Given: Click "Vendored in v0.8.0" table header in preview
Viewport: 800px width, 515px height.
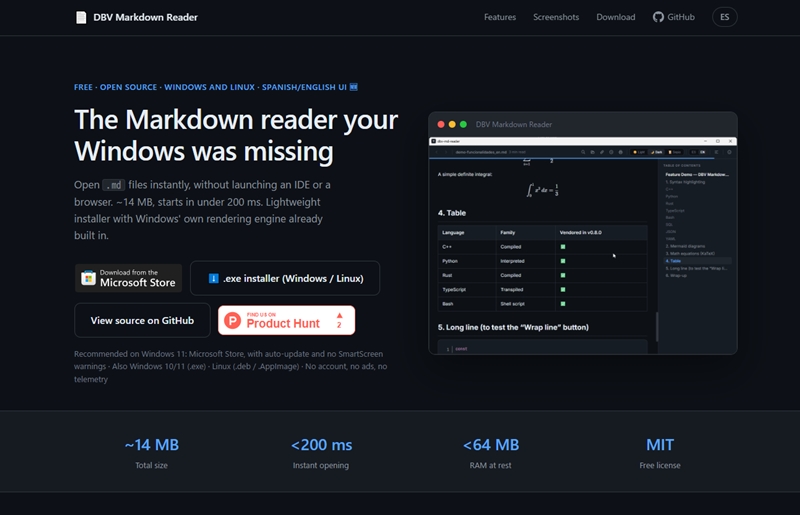Looking at the screenshot, I should click(581, 232).
